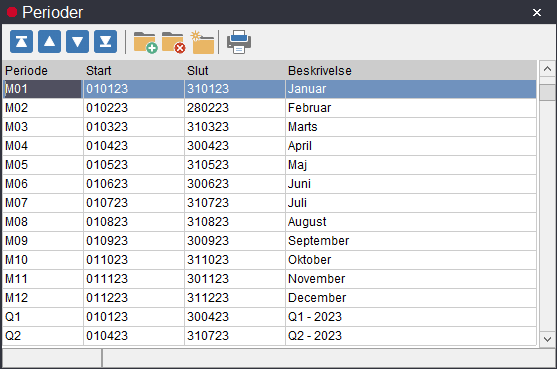Edit the M01 period code cell

[43, 89]
